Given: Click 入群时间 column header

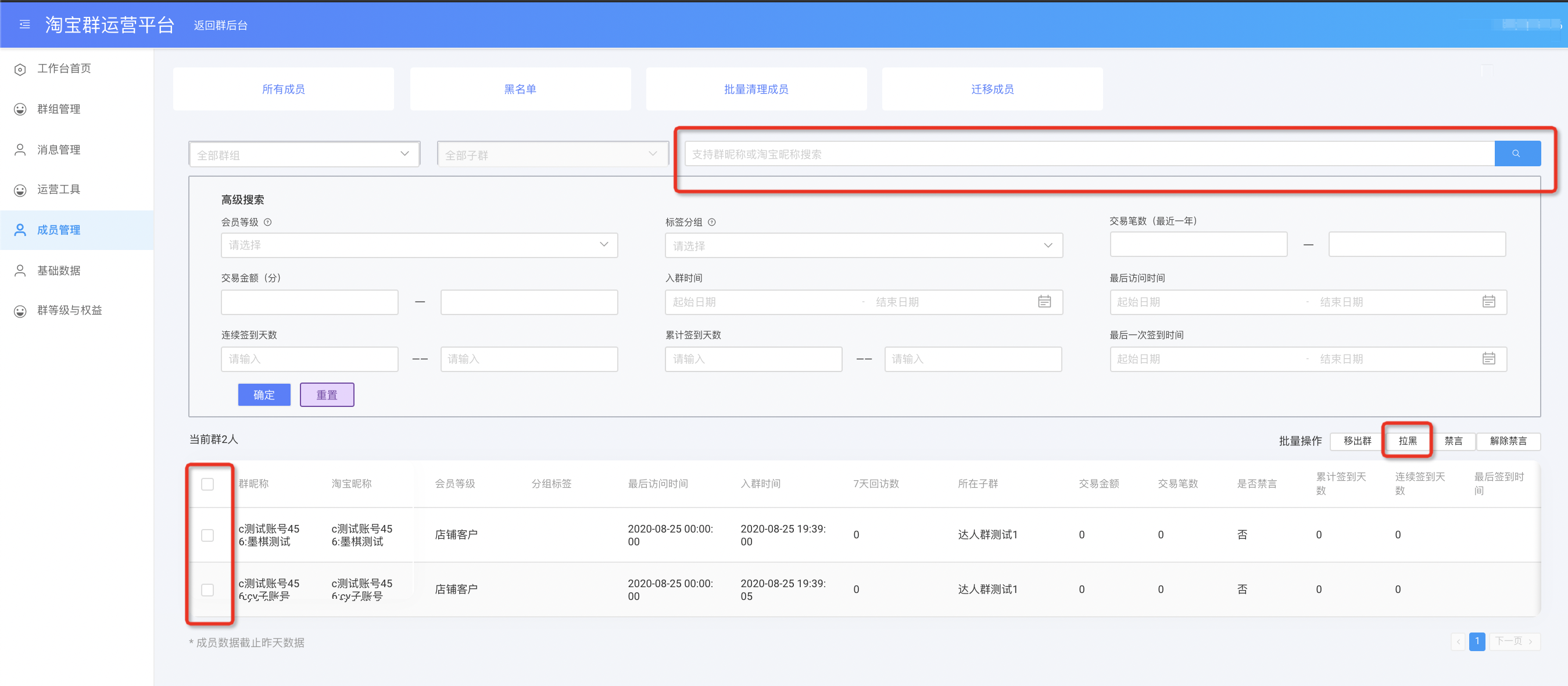Looking at the screenshot, I should [761, 484].
